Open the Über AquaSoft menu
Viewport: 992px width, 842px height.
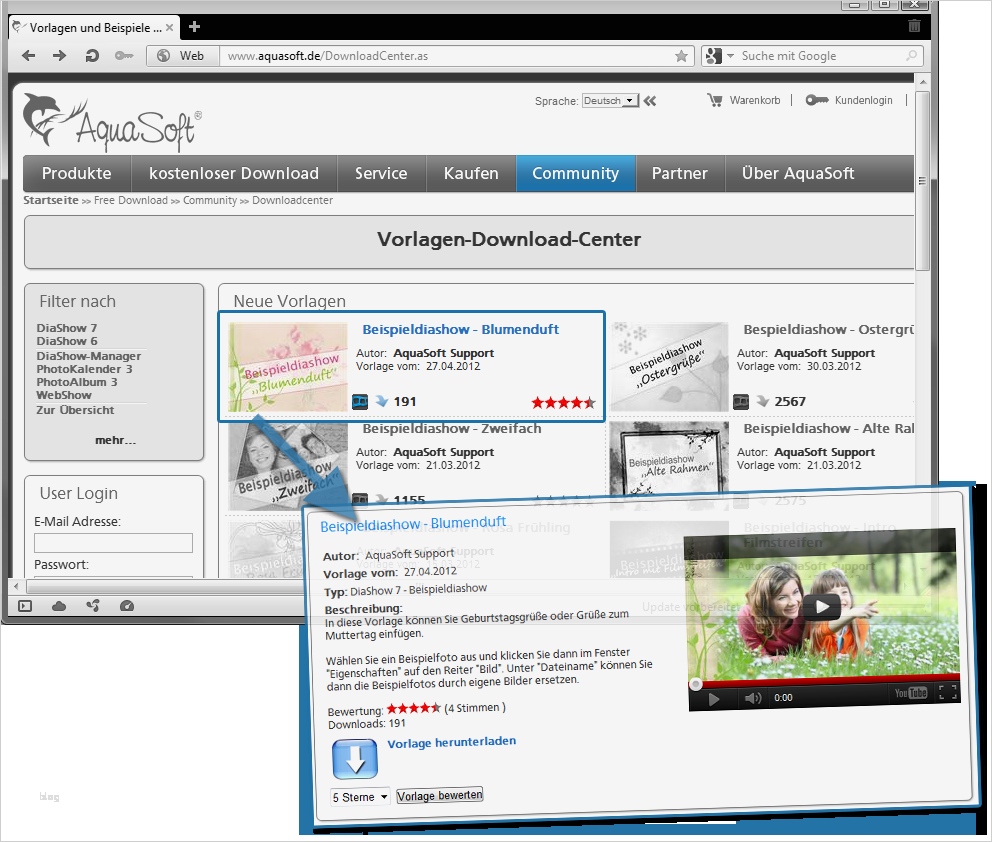798,173
